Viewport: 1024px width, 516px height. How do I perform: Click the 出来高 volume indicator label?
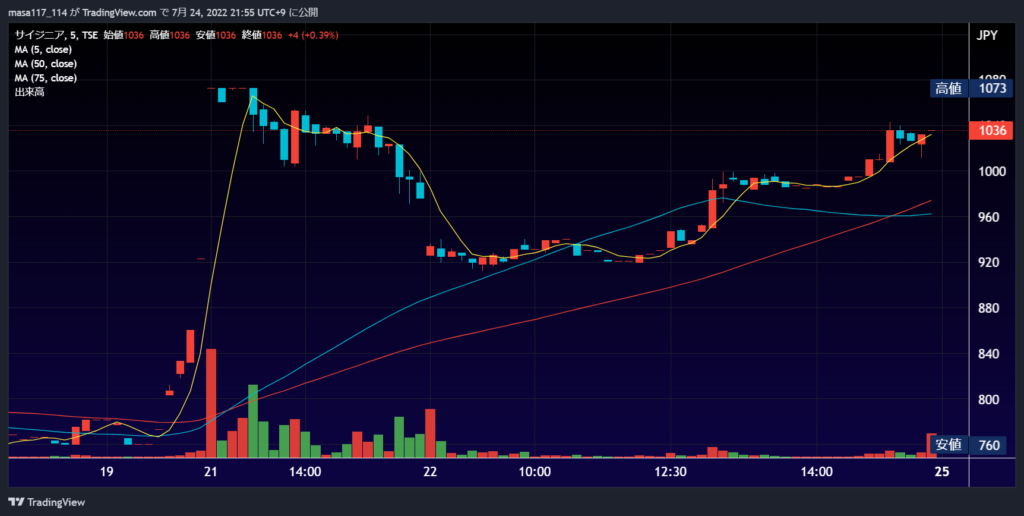pos(29,92)
